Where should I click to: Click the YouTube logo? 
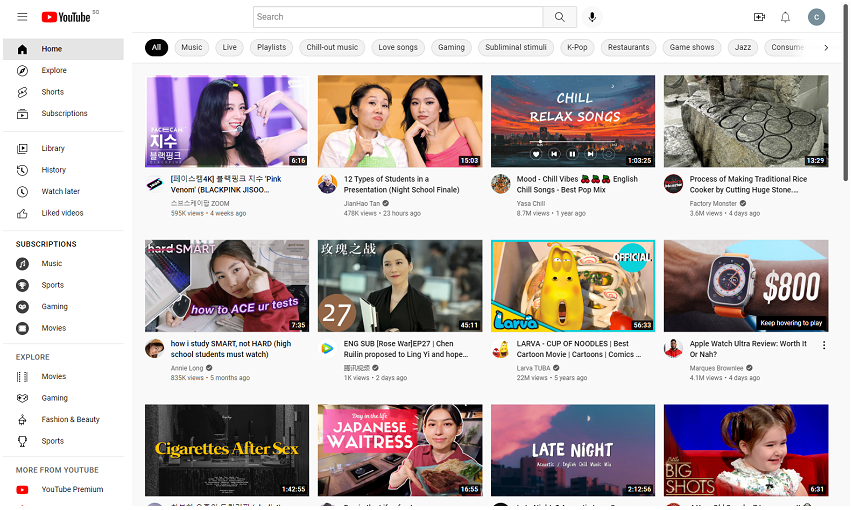point(66,17)
